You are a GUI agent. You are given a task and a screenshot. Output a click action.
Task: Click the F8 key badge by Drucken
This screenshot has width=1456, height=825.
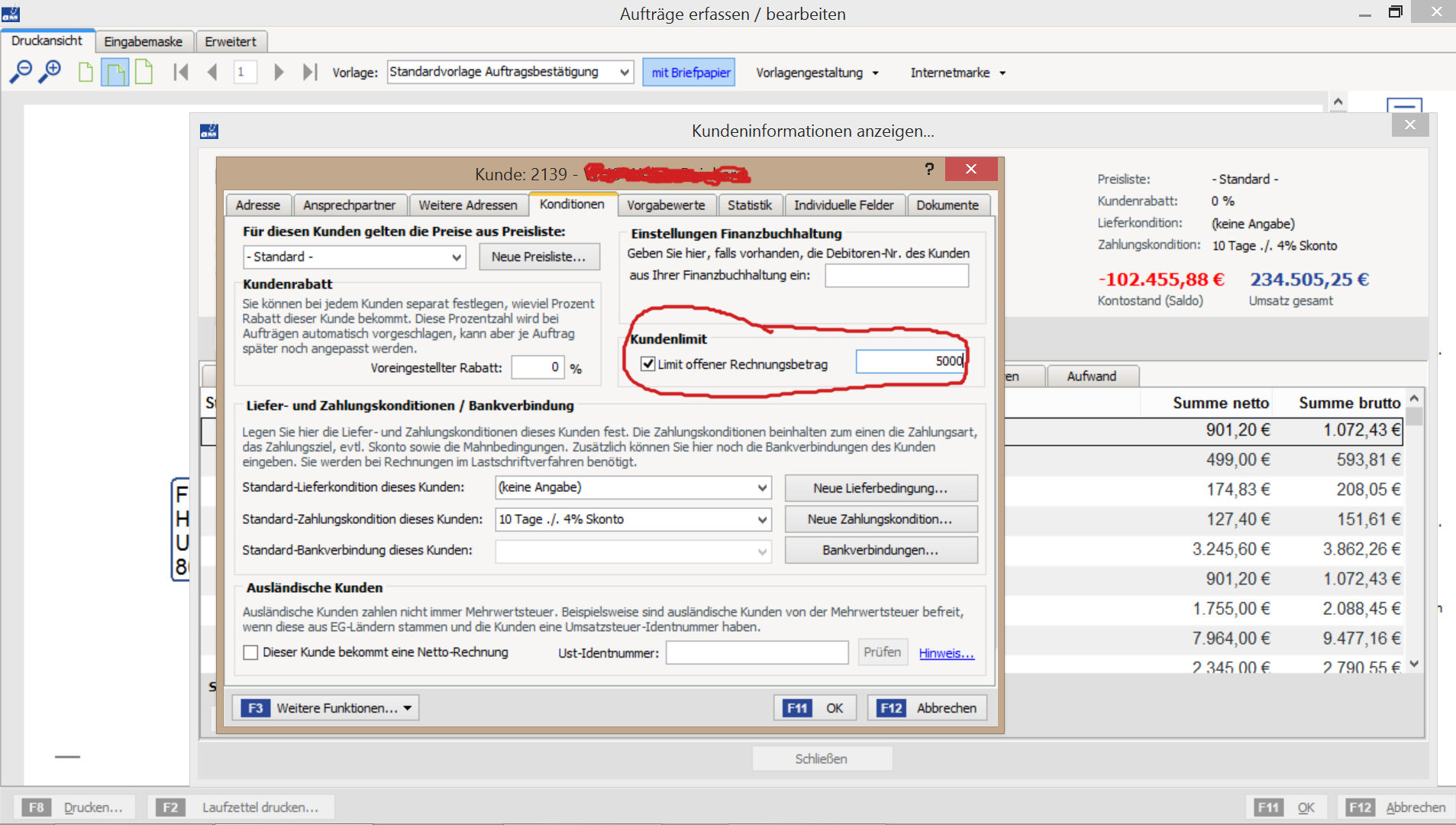(36, 807)
